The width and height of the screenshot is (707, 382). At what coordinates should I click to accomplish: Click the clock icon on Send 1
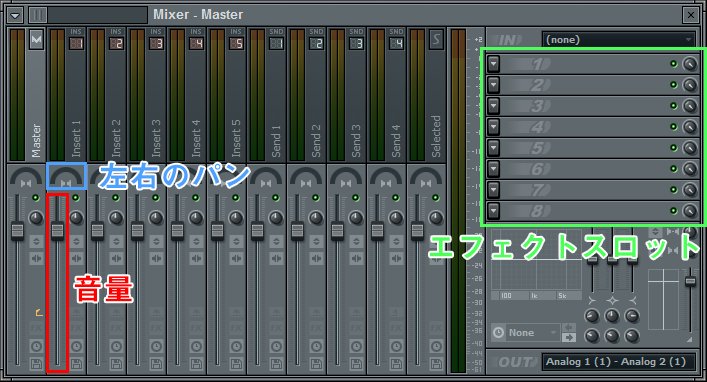[276, 346]
